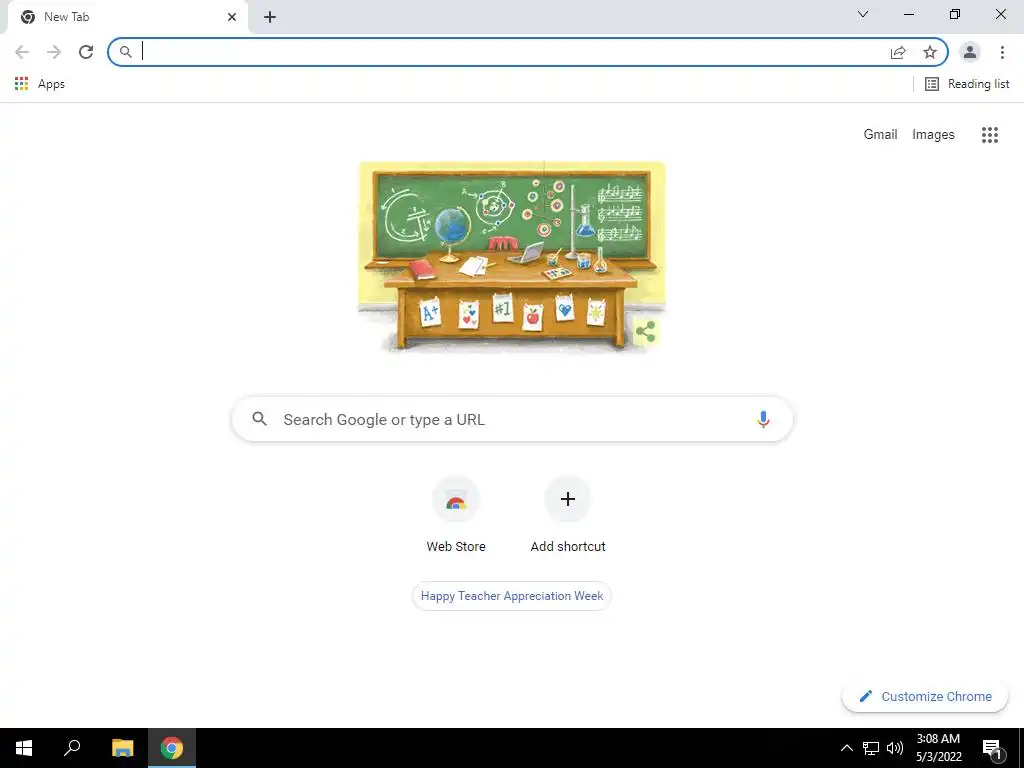Focus the Search Google or type a URL box
The width and height of the screenshot is (1024, 768).
512,419
